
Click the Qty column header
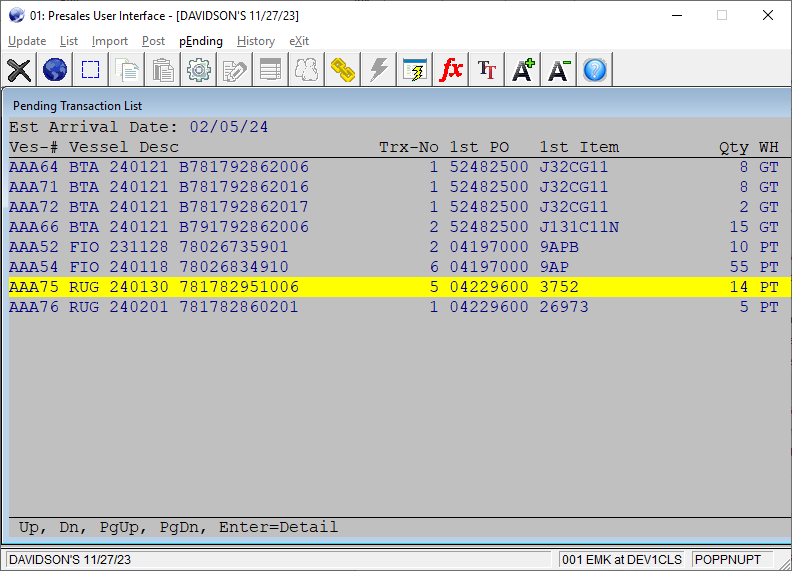[x=734, y=147]
